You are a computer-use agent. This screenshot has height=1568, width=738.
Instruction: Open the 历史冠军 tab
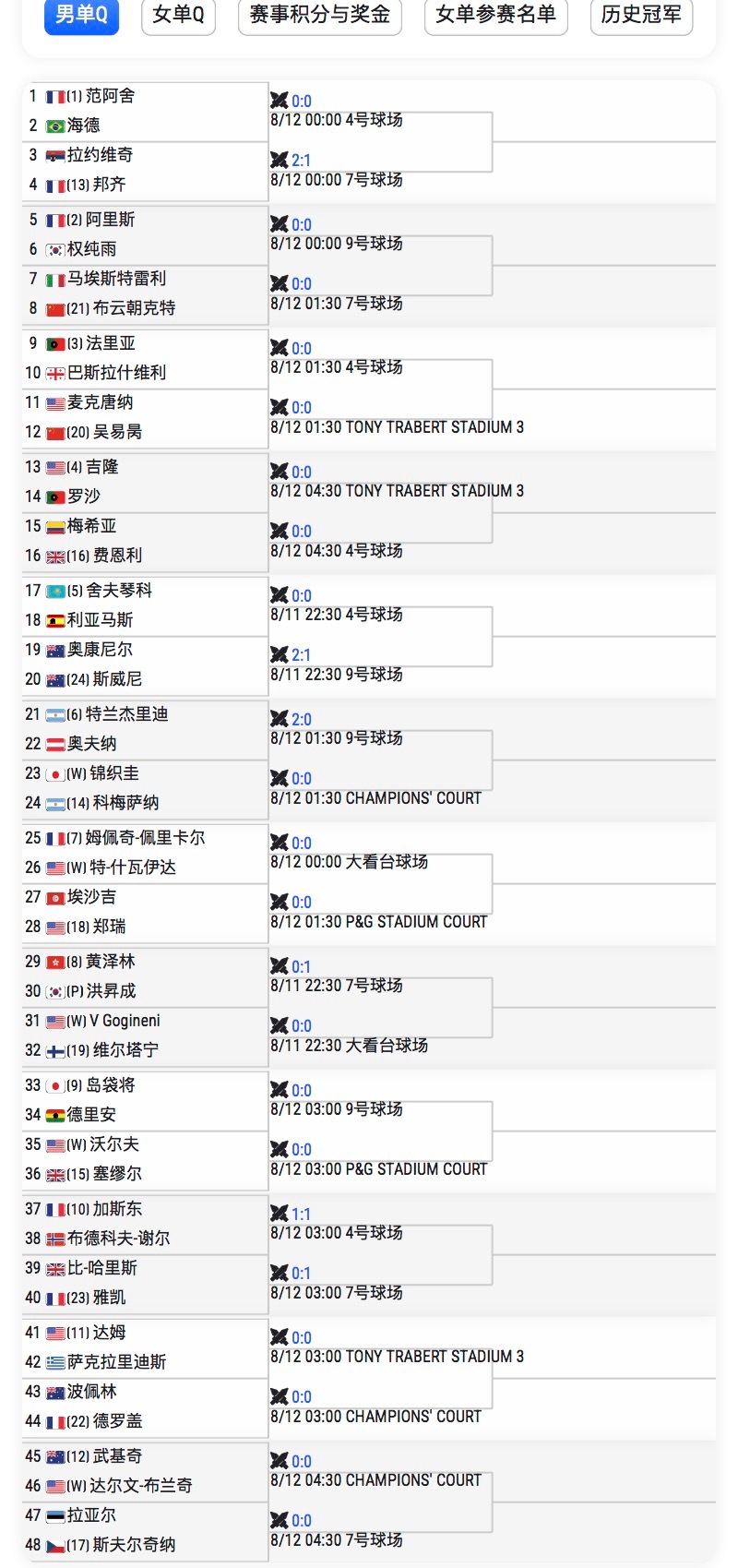[641, 15]
